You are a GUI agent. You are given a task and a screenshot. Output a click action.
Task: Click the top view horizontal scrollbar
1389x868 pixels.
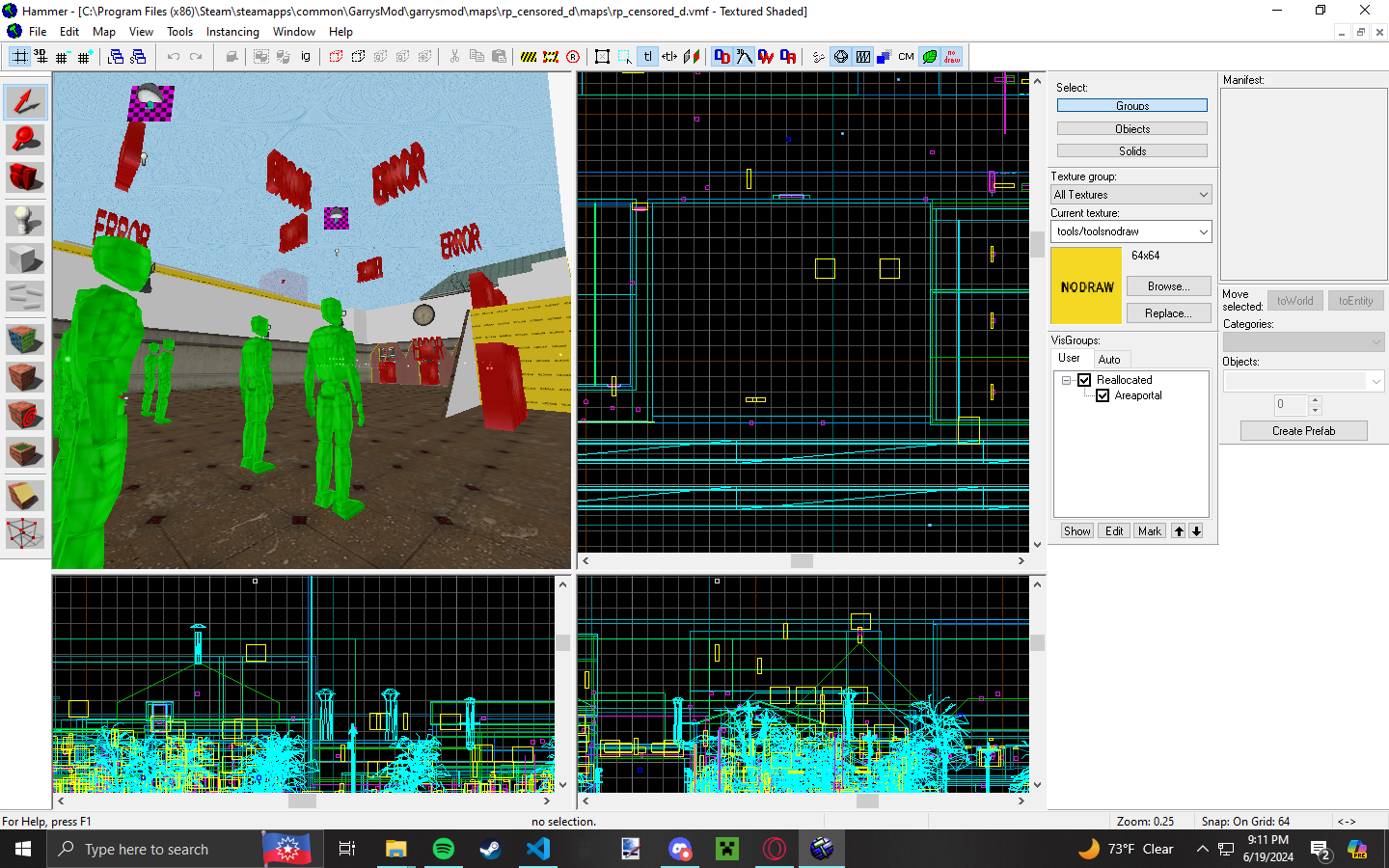803,560
